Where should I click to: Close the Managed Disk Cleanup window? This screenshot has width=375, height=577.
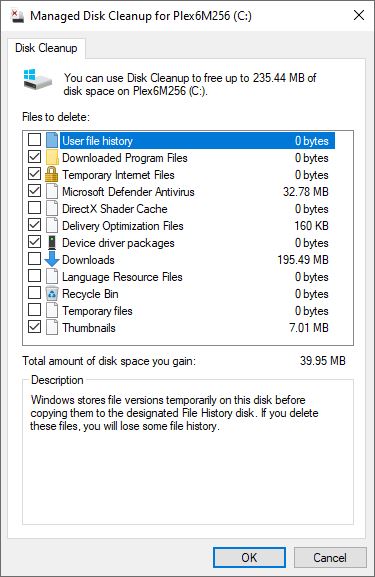(x=359, y=15)
